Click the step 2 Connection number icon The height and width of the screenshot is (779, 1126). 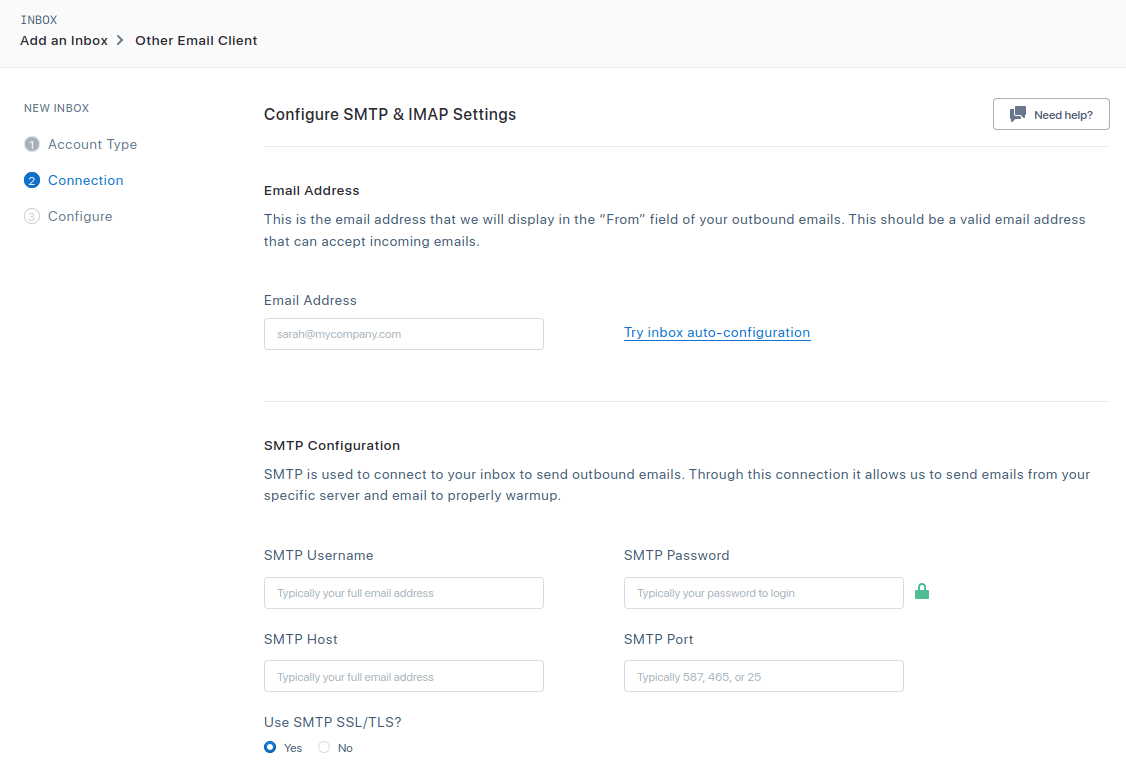32,180
